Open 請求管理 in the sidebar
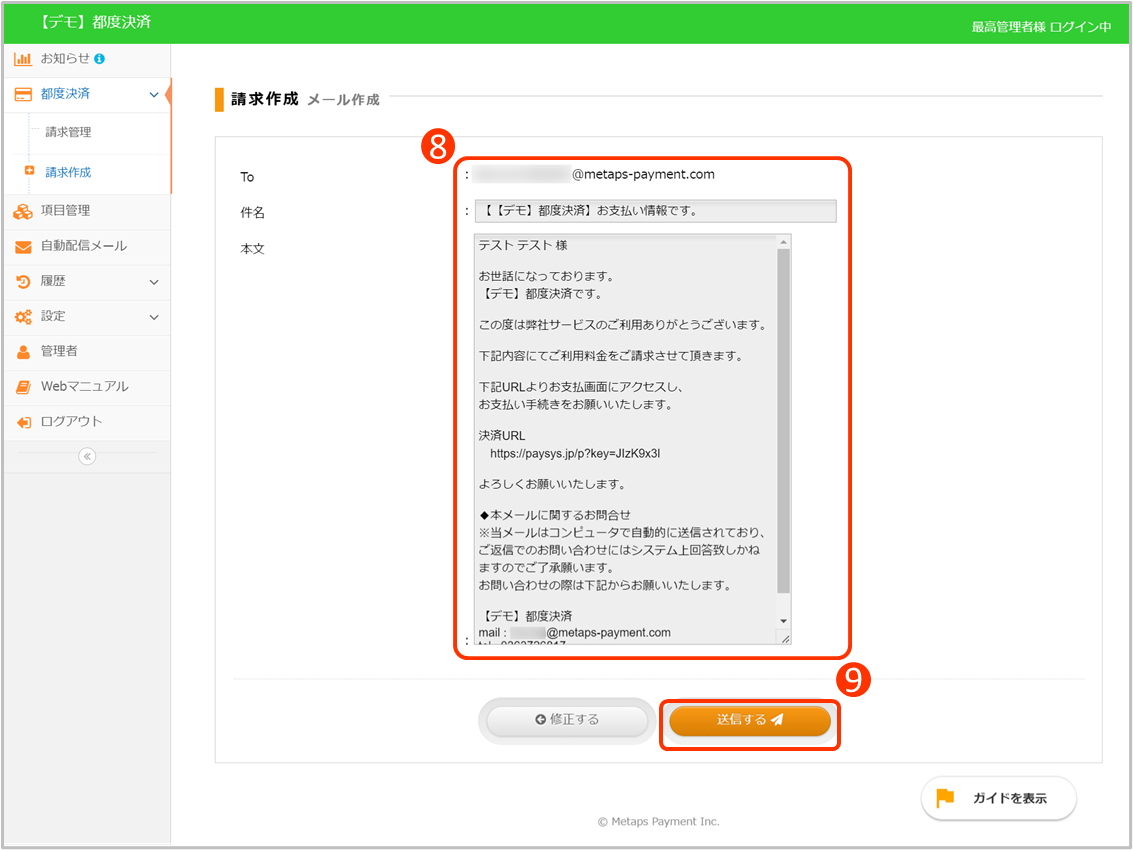This screenshot has height=850, width=1133. click(68, 132)
